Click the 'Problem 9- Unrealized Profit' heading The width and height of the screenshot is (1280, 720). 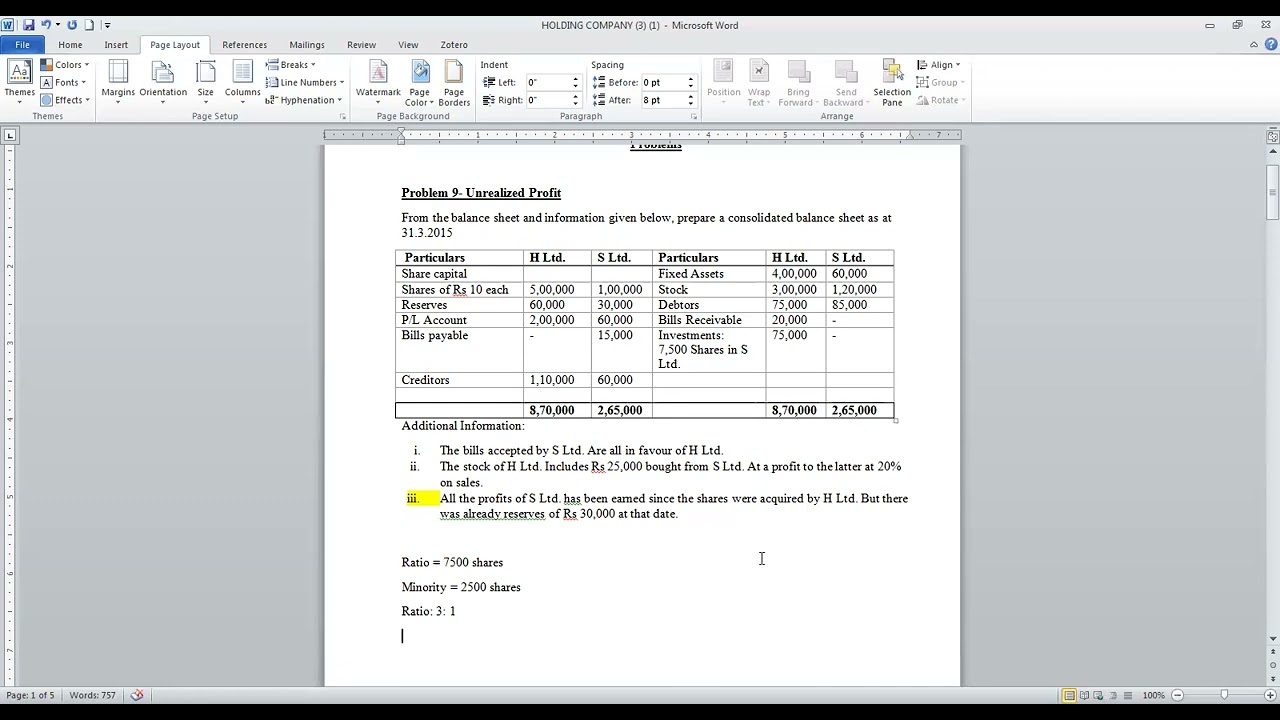[x=481, y=193]
